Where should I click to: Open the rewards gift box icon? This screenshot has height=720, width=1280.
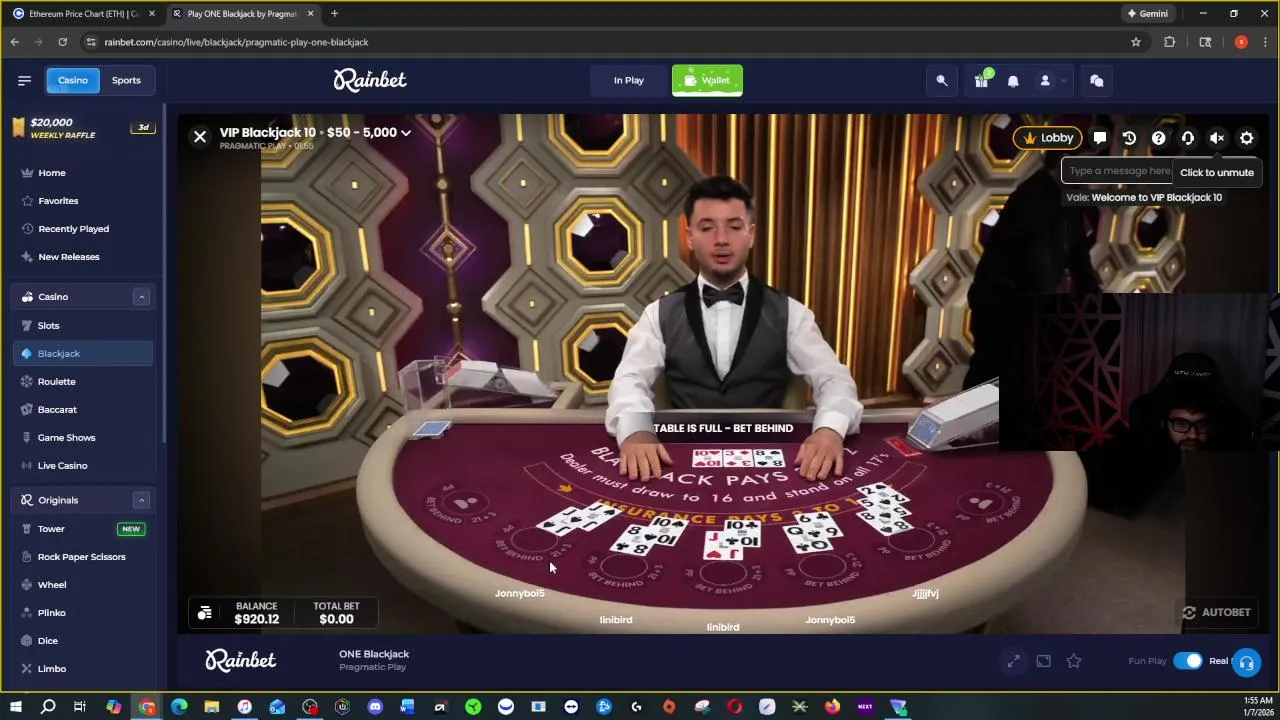[x=981, y=80]
